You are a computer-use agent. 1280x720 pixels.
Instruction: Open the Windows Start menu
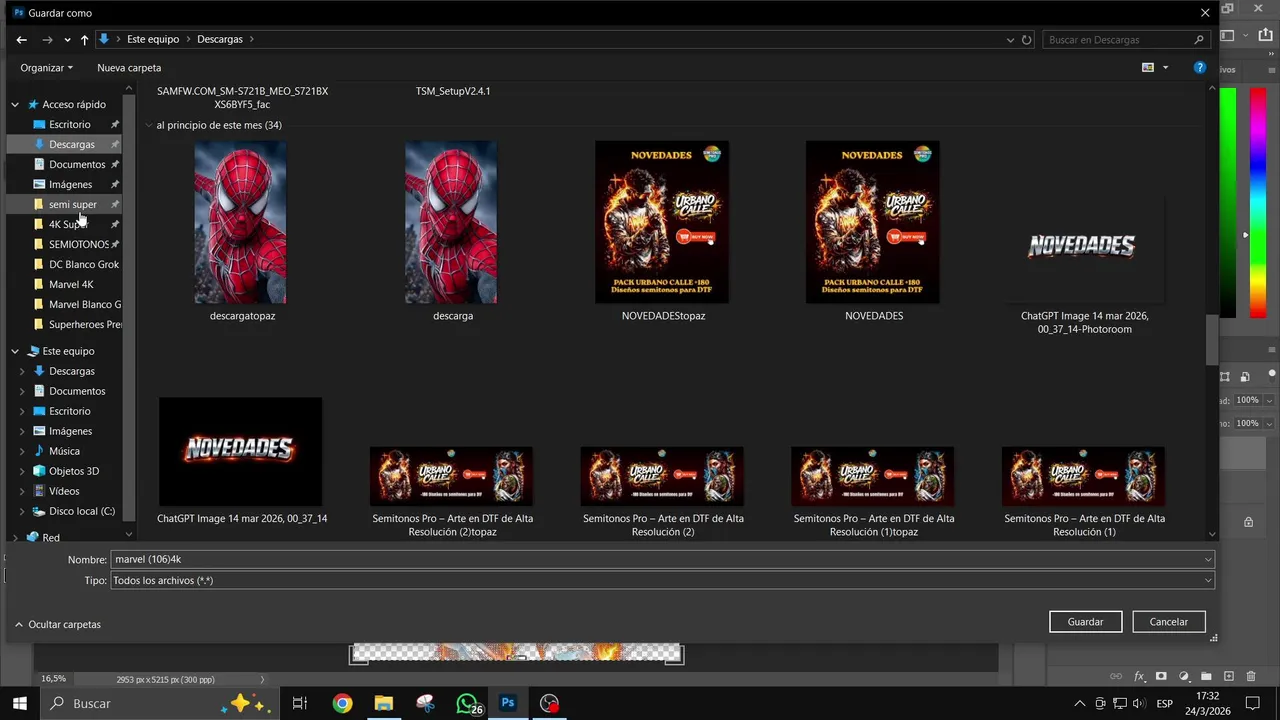point(19,703)
